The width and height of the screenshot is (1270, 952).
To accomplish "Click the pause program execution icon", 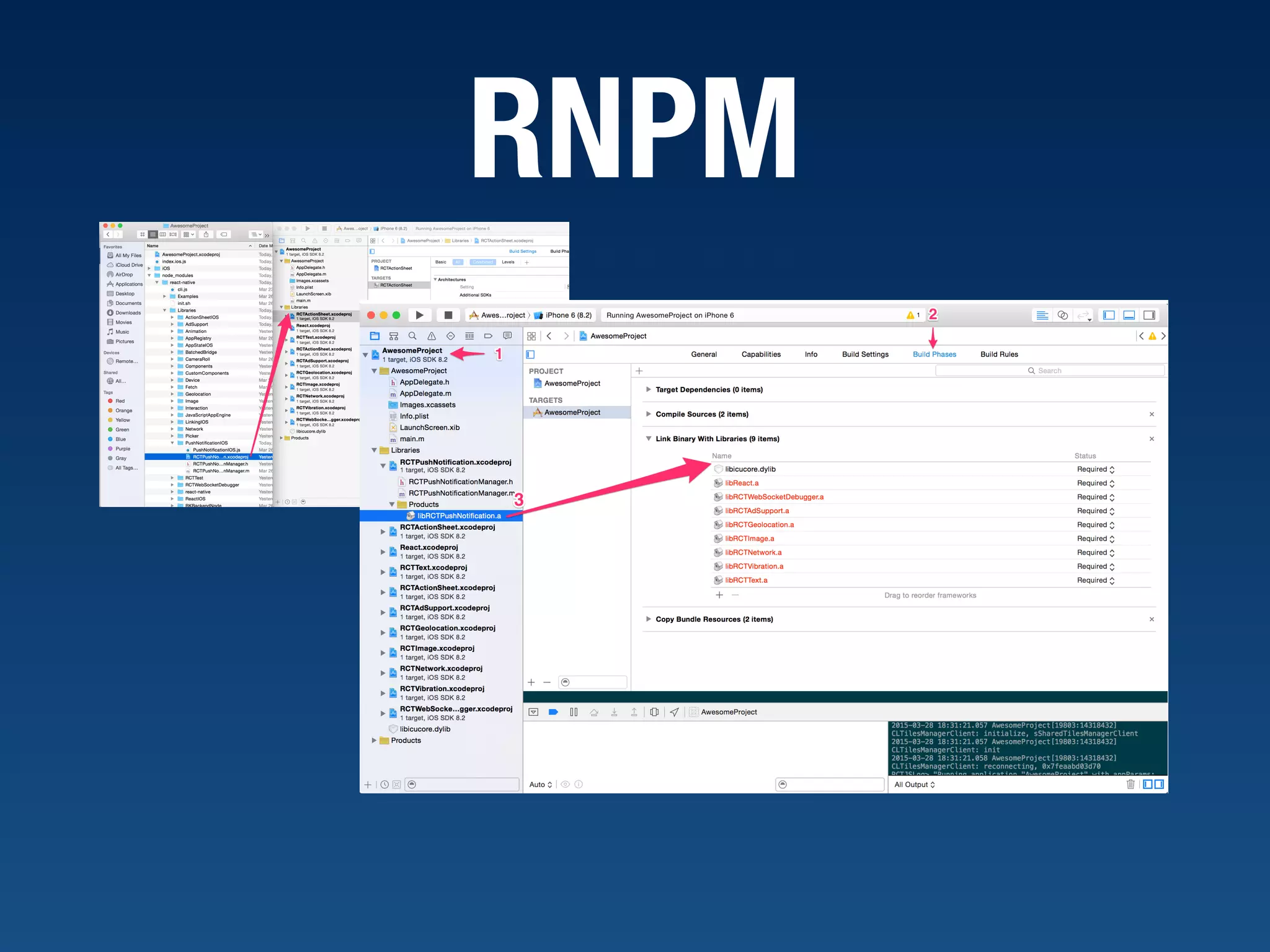I will coord(574,712).
